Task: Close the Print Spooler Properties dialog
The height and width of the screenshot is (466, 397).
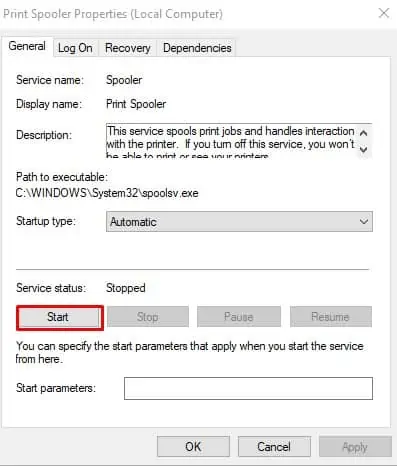Action: (x=384, y=13)
